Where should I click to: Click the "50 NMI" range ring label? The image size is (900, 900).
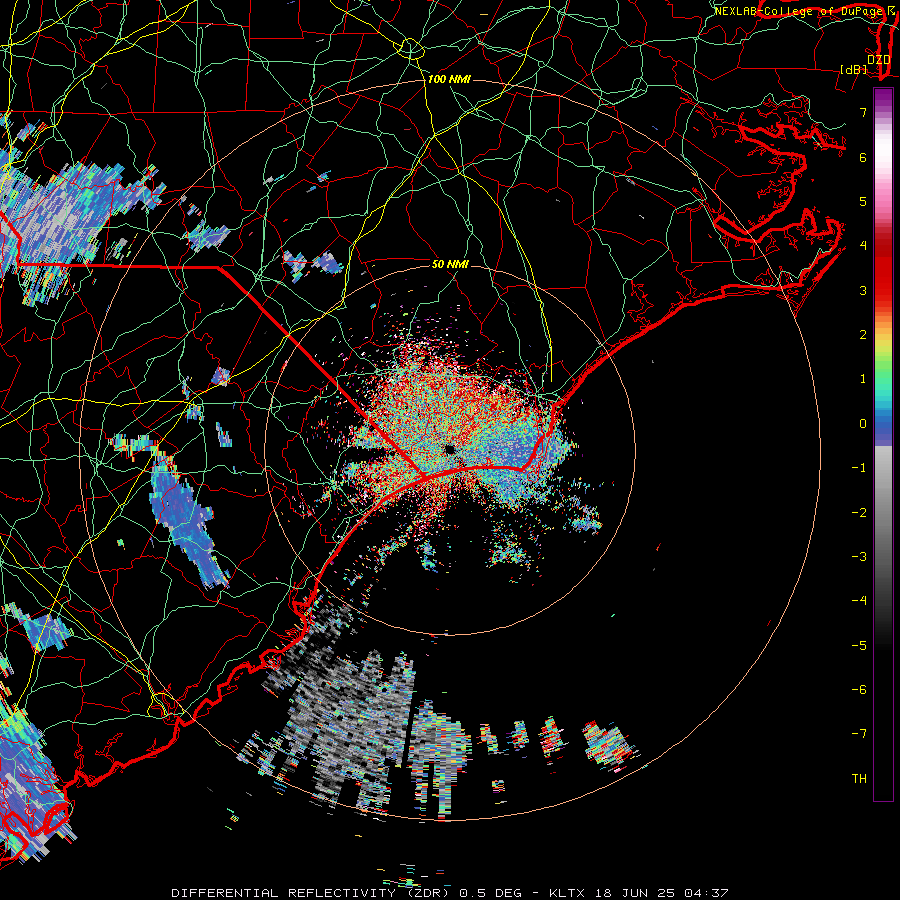click(450, 264)
